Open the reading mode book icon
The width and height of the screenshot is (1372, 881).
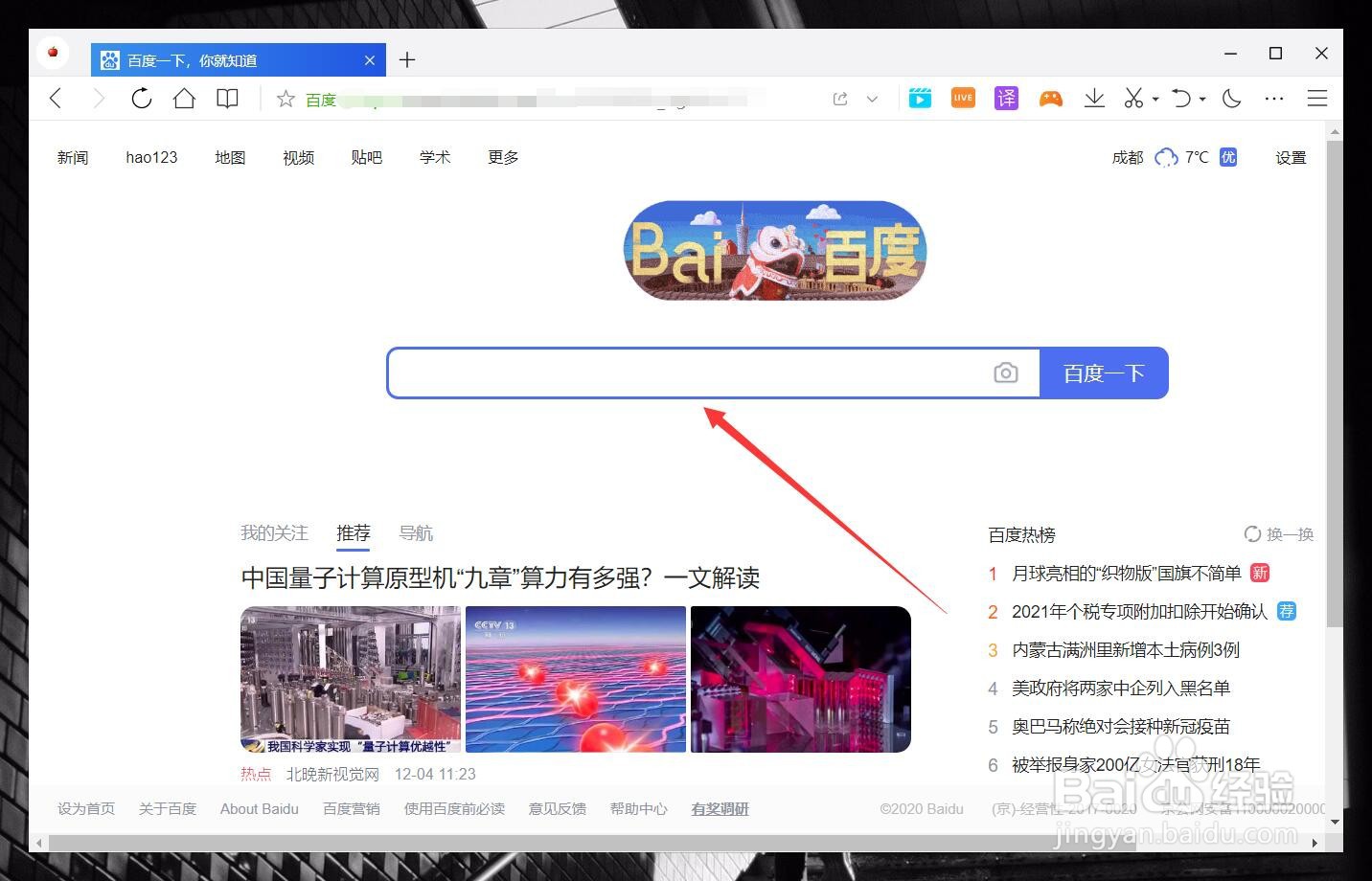[x=227, y=98]
